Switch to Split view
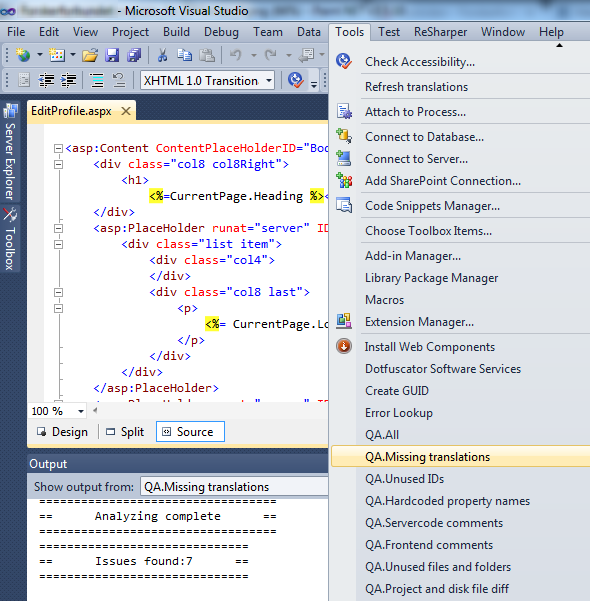This screenshot has height=601, width=590. tap(125, 432)
